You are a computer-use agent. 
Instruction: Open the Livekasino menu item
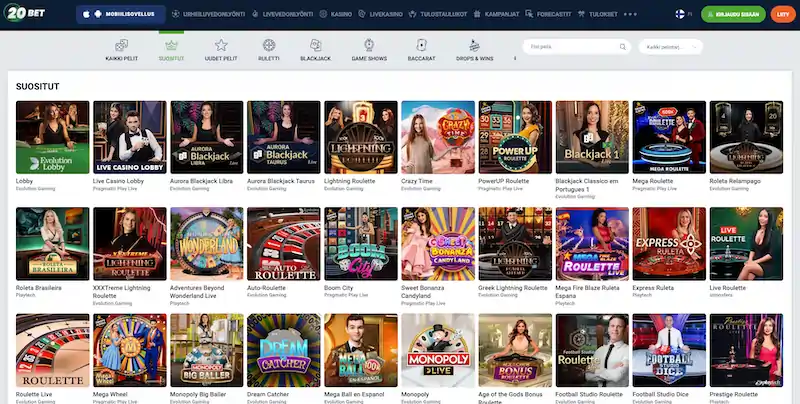tap(381, 14)
